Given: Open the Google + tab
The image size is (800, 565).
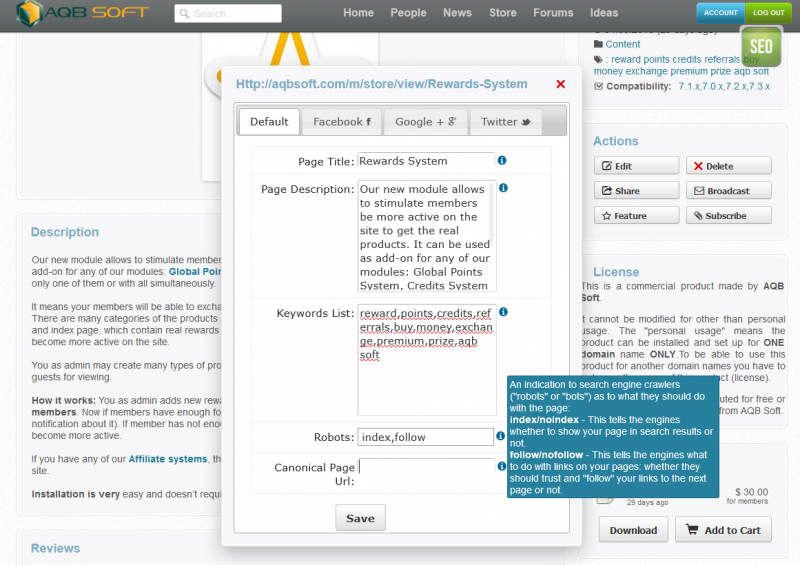Looking at the screenshot, I should [425, 122].
